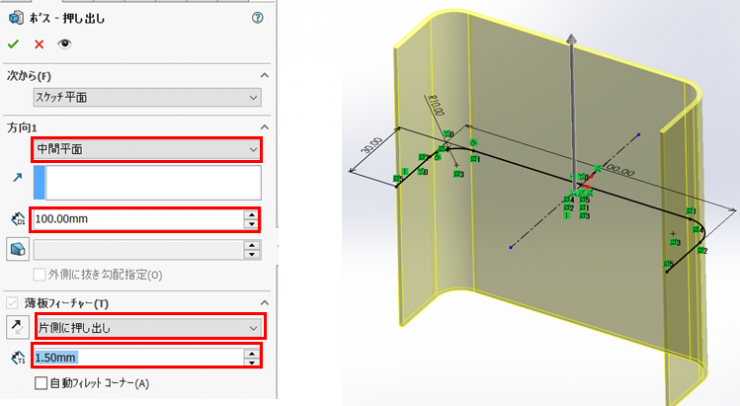Screen dimensions: 740x406
Task: Enable the auto-fillet corners checkbox
Action: [x=41, y=382]
